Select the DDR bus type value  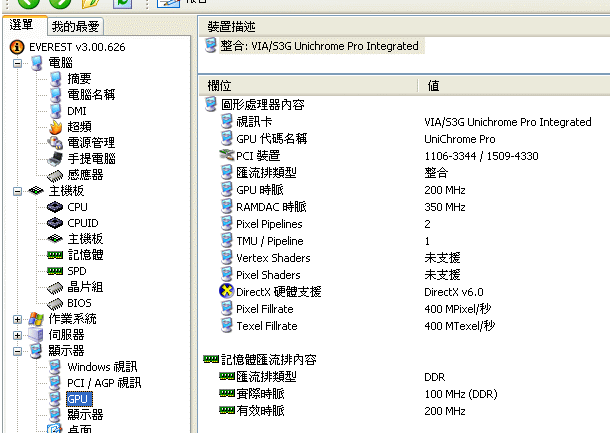tap(435, 377)
